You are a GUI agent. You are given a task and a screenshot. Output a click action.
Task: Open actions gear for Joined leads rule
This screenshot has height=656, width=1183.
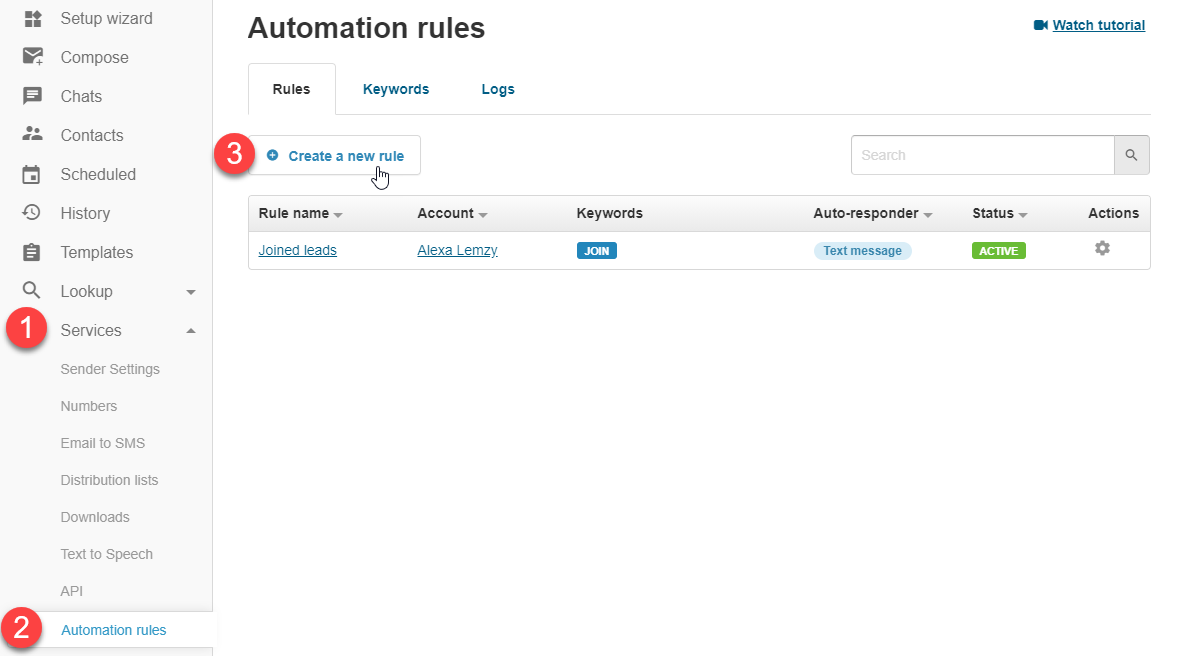[x=1102, y=248]
